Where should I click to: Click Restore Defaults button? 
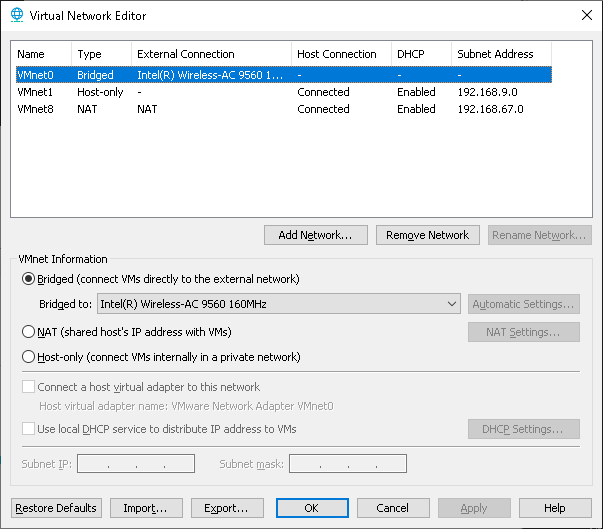tap(56, 508)
